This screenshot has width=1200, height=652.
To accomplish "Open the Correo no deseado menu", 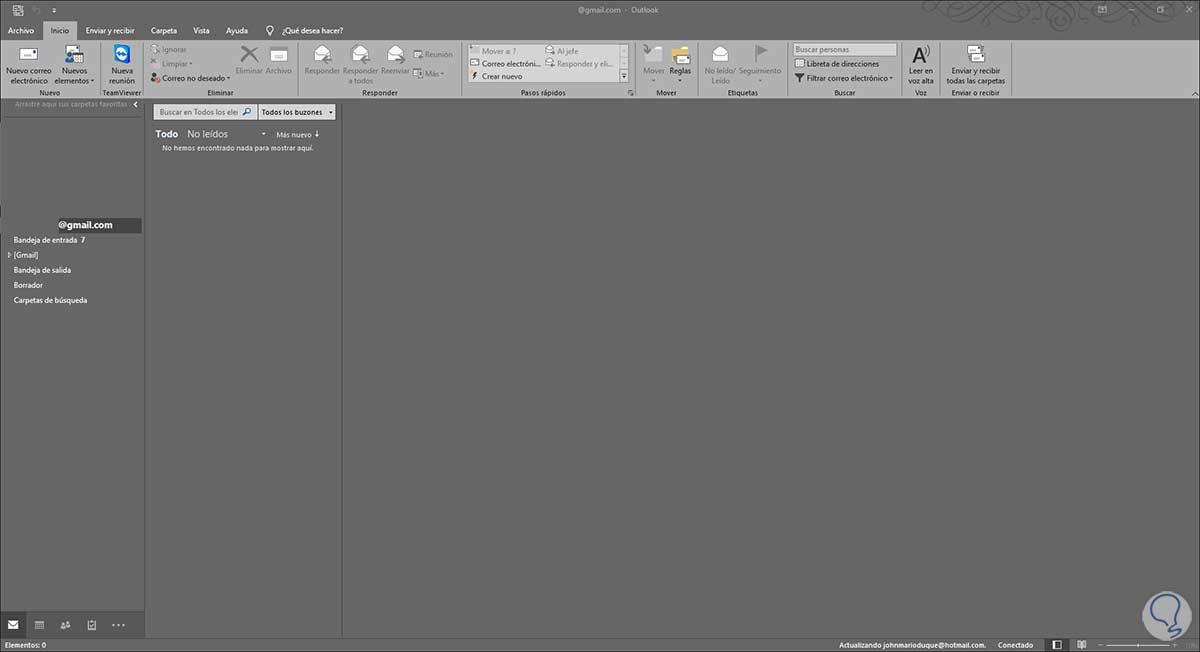I will coord(190,77).
